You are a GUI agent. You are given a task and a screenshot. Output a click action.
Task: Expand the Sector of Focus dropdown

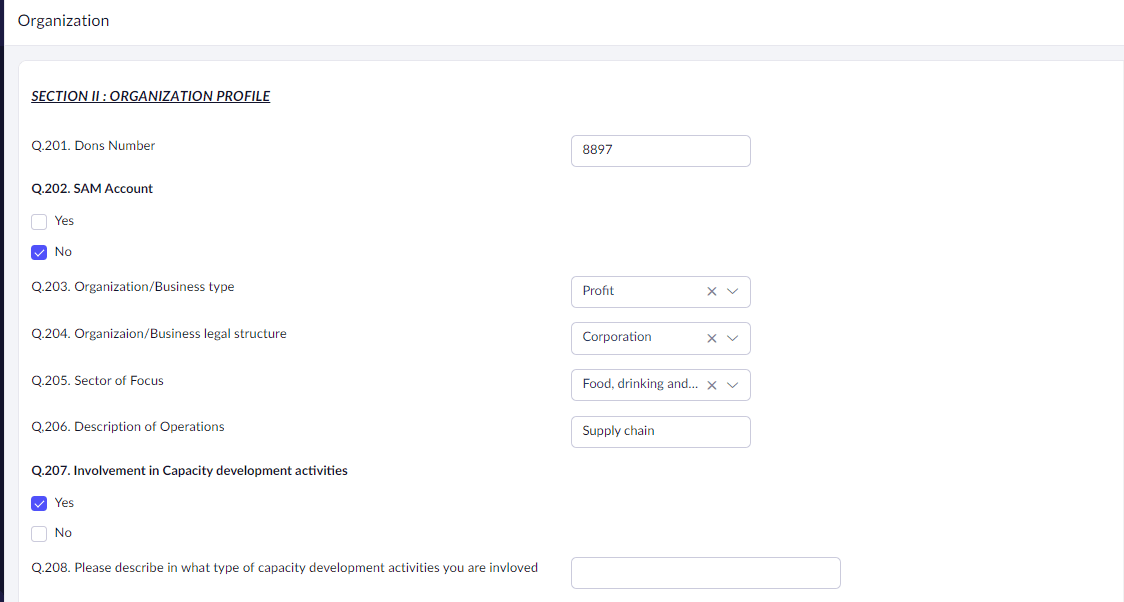pyautogui.click(x=733, y=385)
